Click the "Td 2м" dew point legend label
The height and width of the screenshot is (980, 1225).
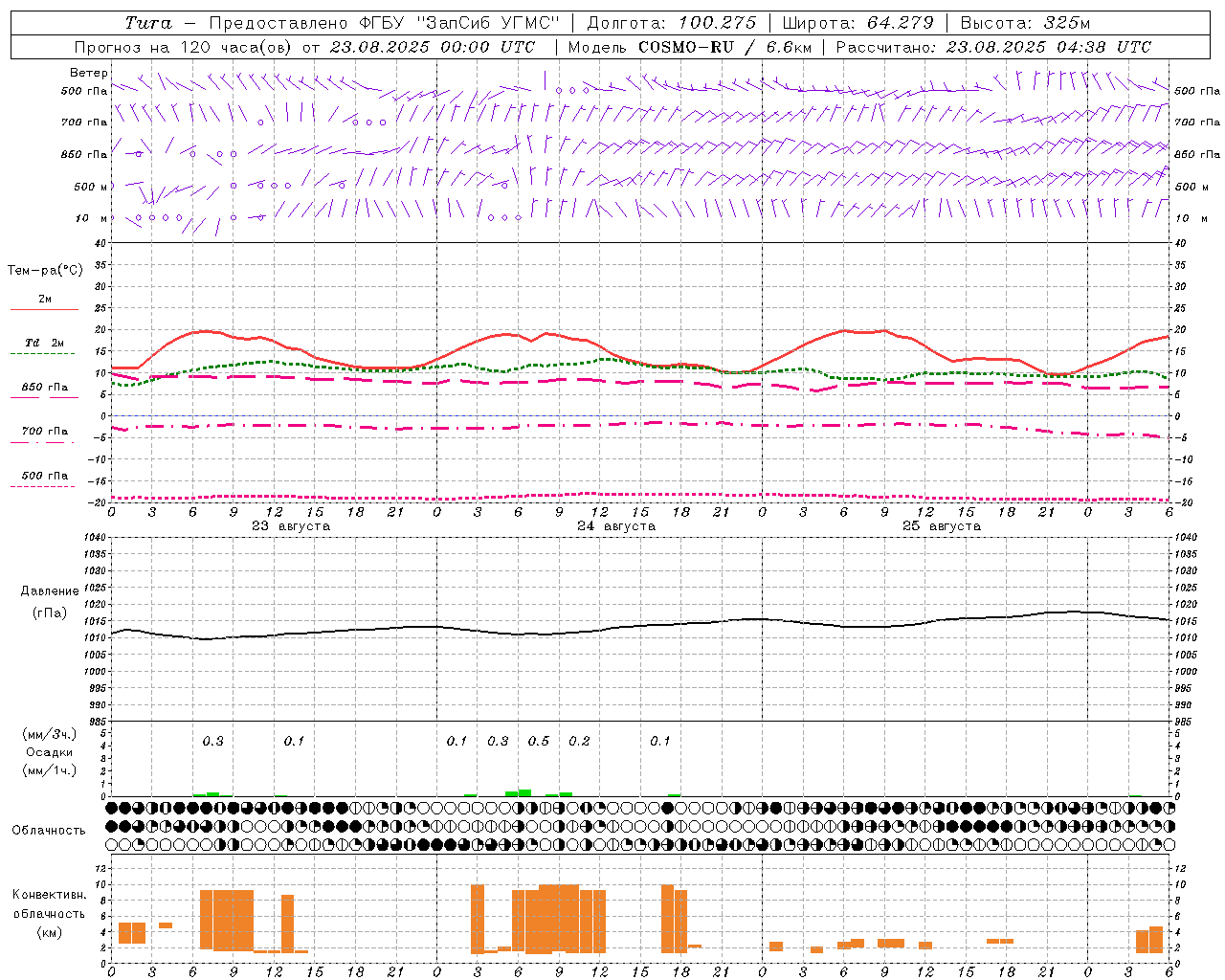point(45,343)
